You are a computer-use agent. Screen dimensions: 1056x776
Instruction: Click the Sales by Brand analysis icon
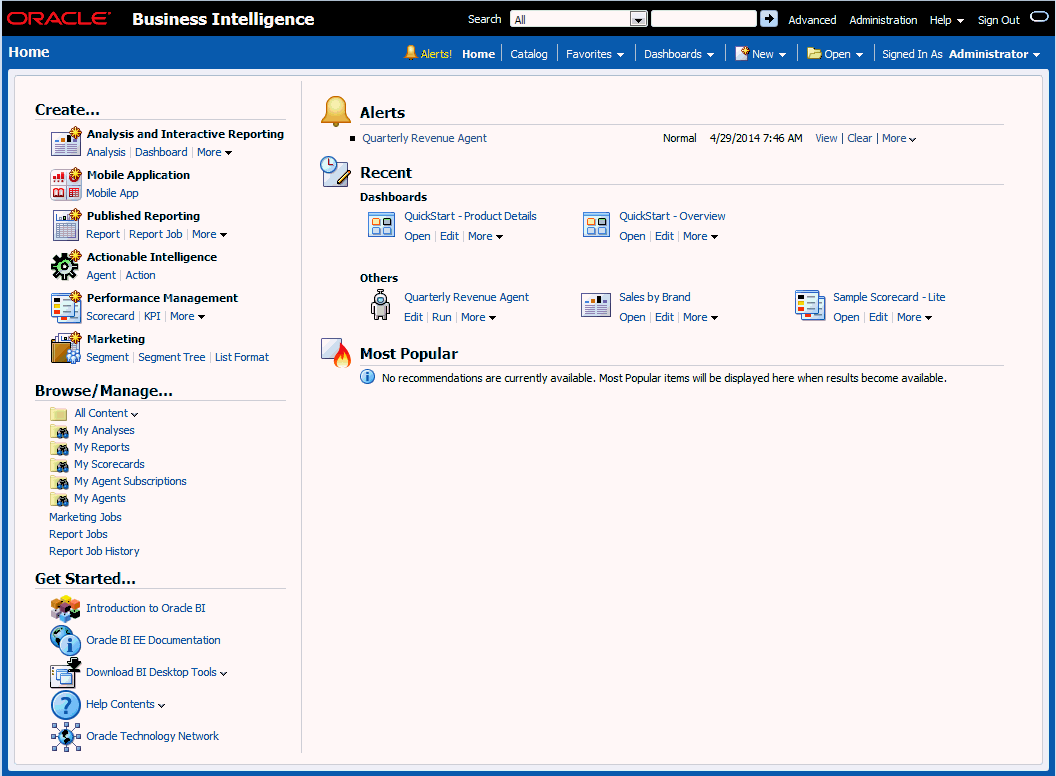pos(596,305)
